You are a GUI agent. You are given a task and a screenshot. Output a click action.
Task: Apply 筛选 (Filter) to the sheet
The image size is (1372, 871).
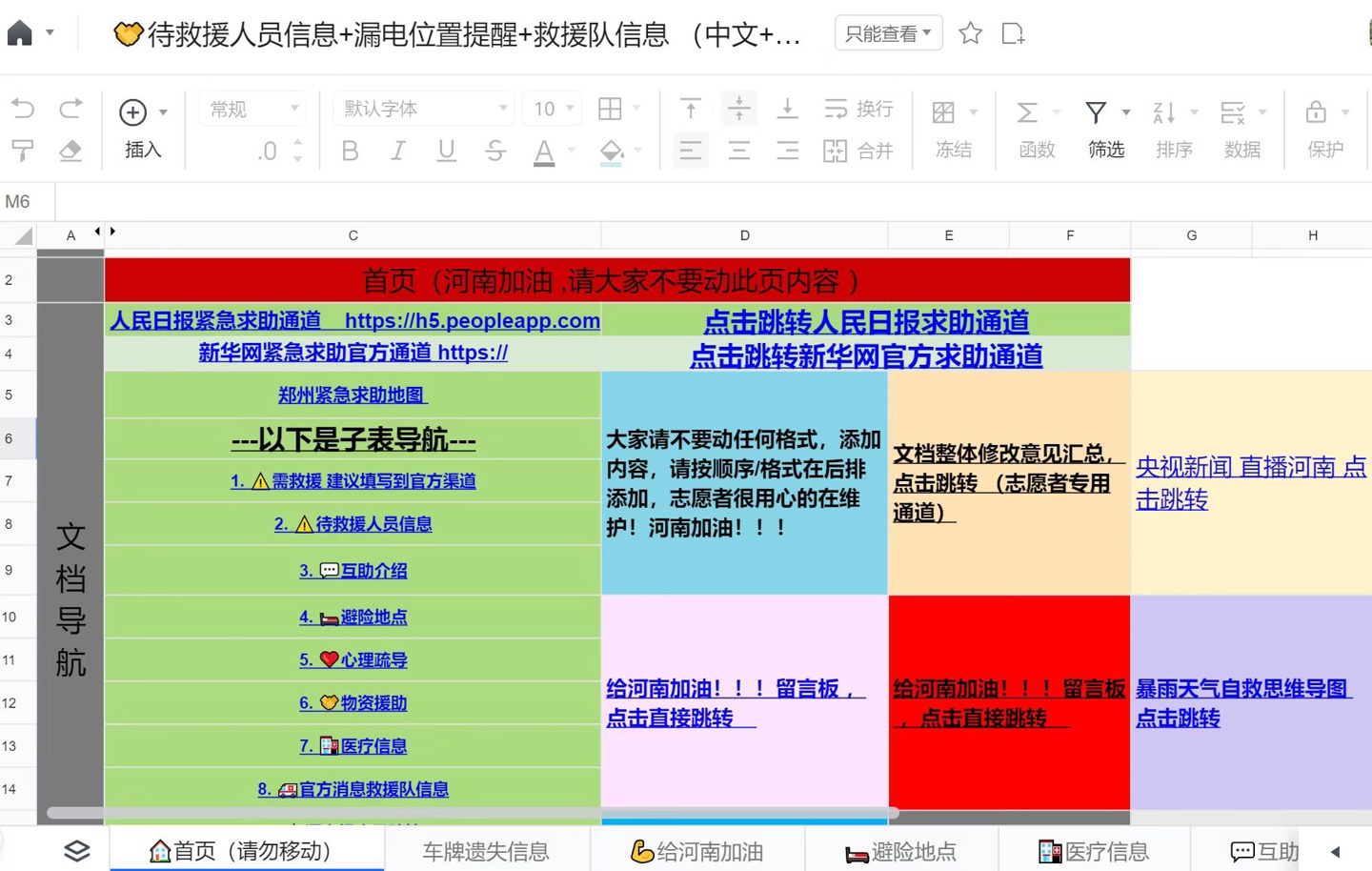[1104, 126]
